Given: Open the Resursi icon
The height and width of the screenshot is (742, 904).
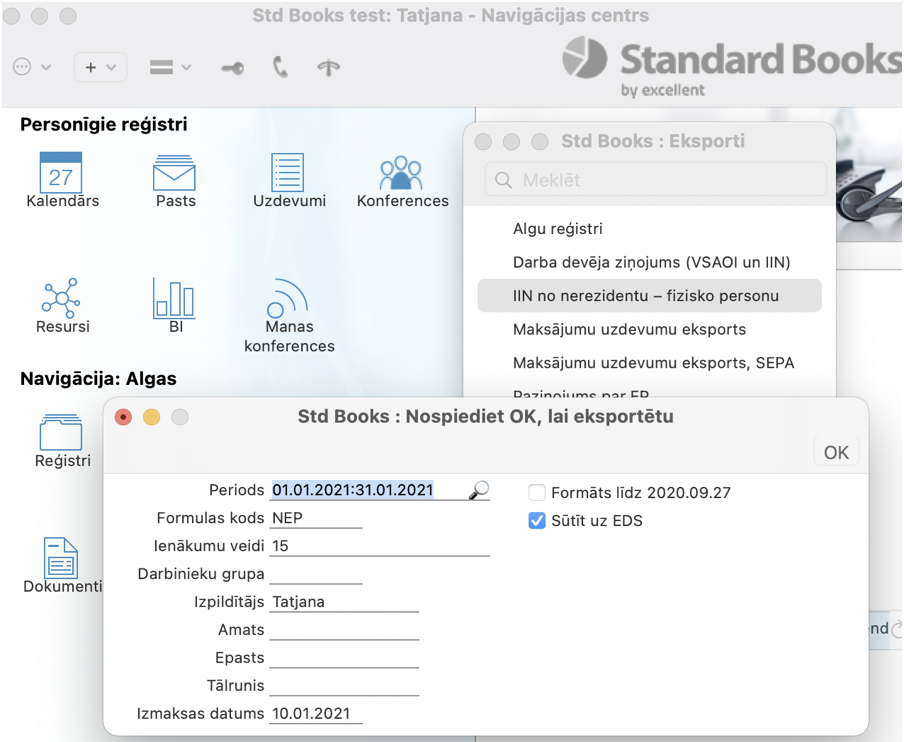Looking at the screenshot, I should click(x=61, y=299).
